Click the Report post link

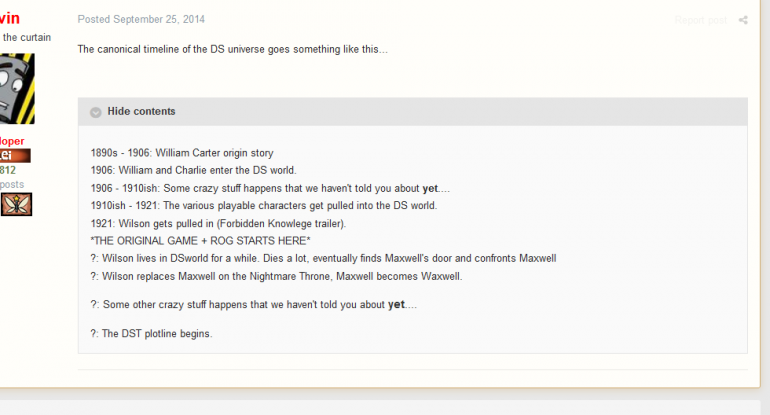pyautogui.click(x=700, y=20)
